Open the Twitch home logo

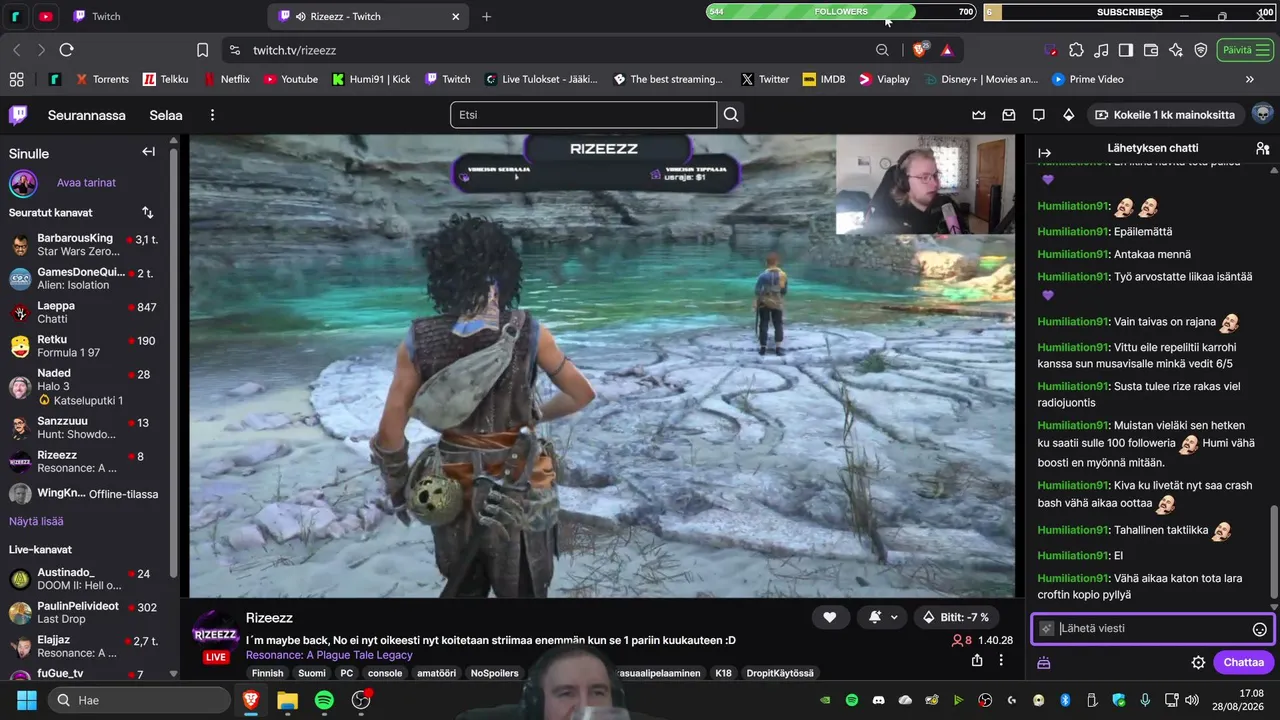[18, 115]
